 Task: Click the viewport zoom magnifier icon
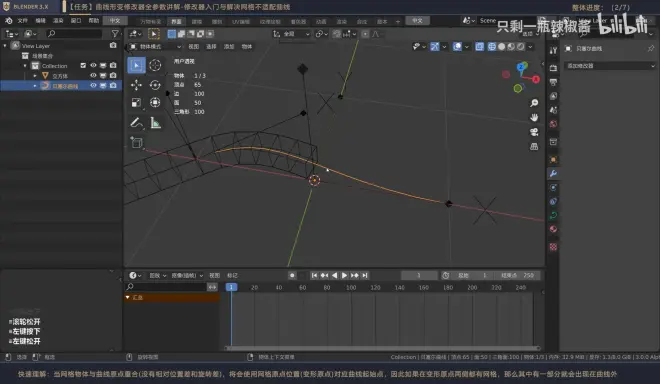coord(534,103)
